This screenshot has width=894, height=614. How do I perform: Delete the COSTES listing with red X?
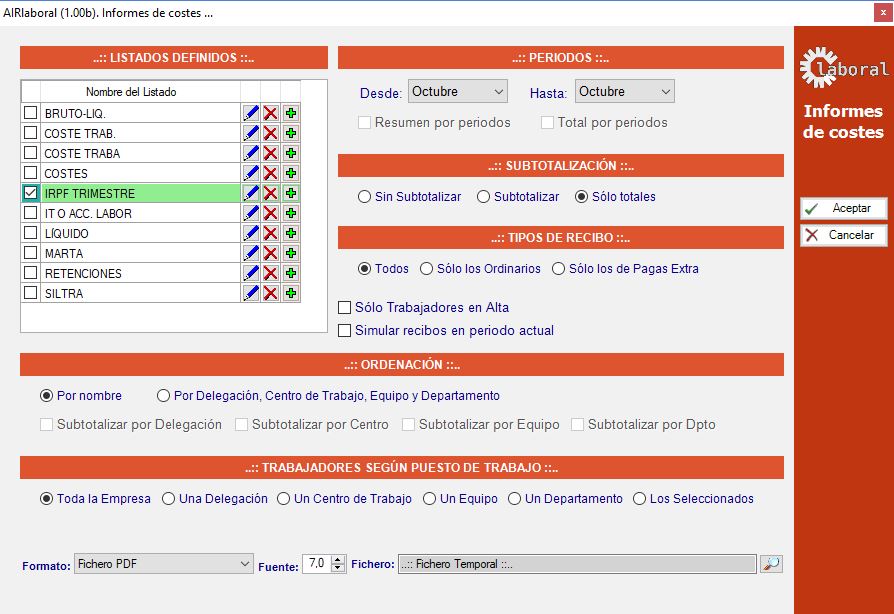pyautogui.click(x=270, y=174)
